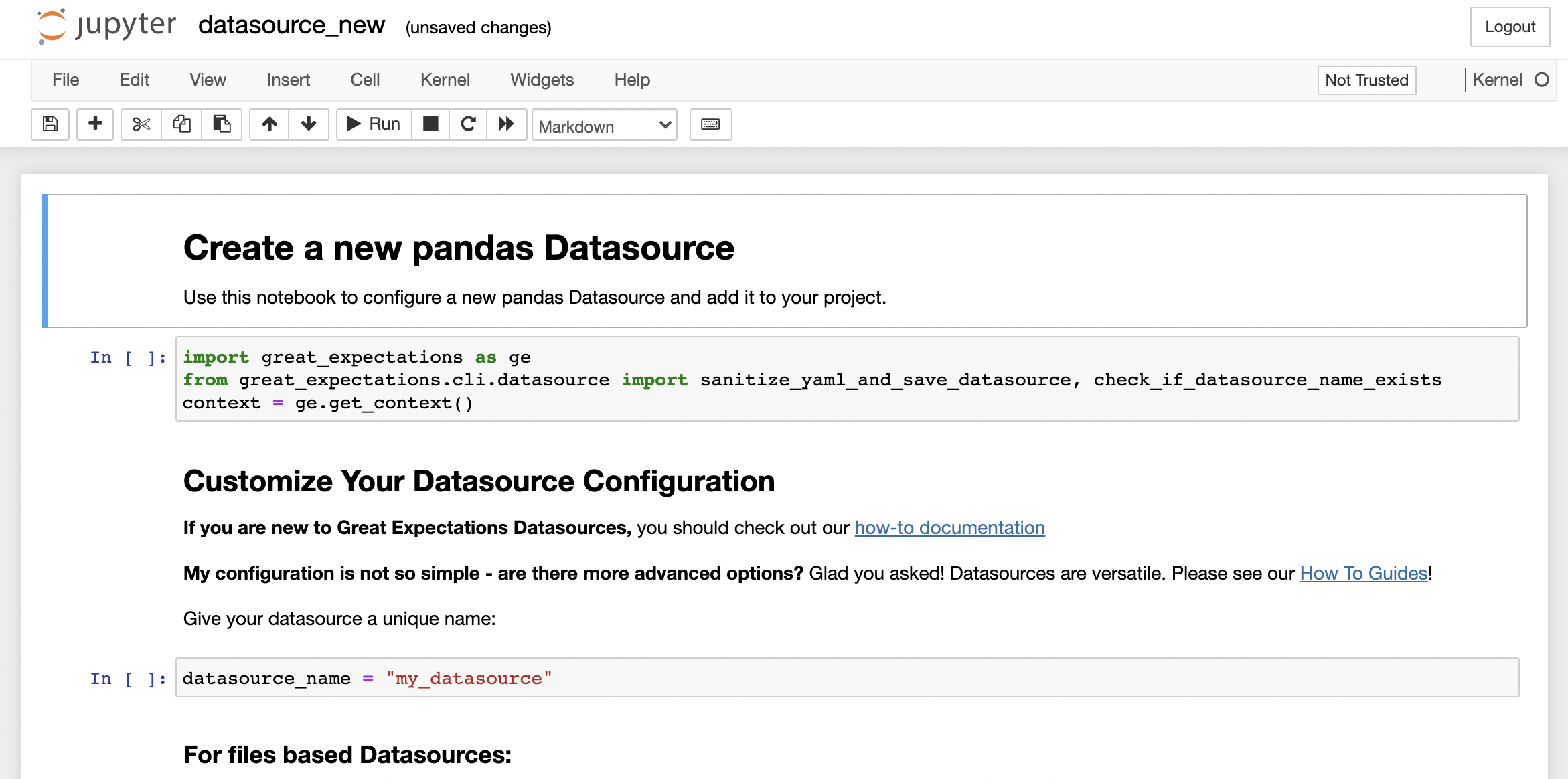Click the 'Give your datasource a unique name' text

click(339, 619)
